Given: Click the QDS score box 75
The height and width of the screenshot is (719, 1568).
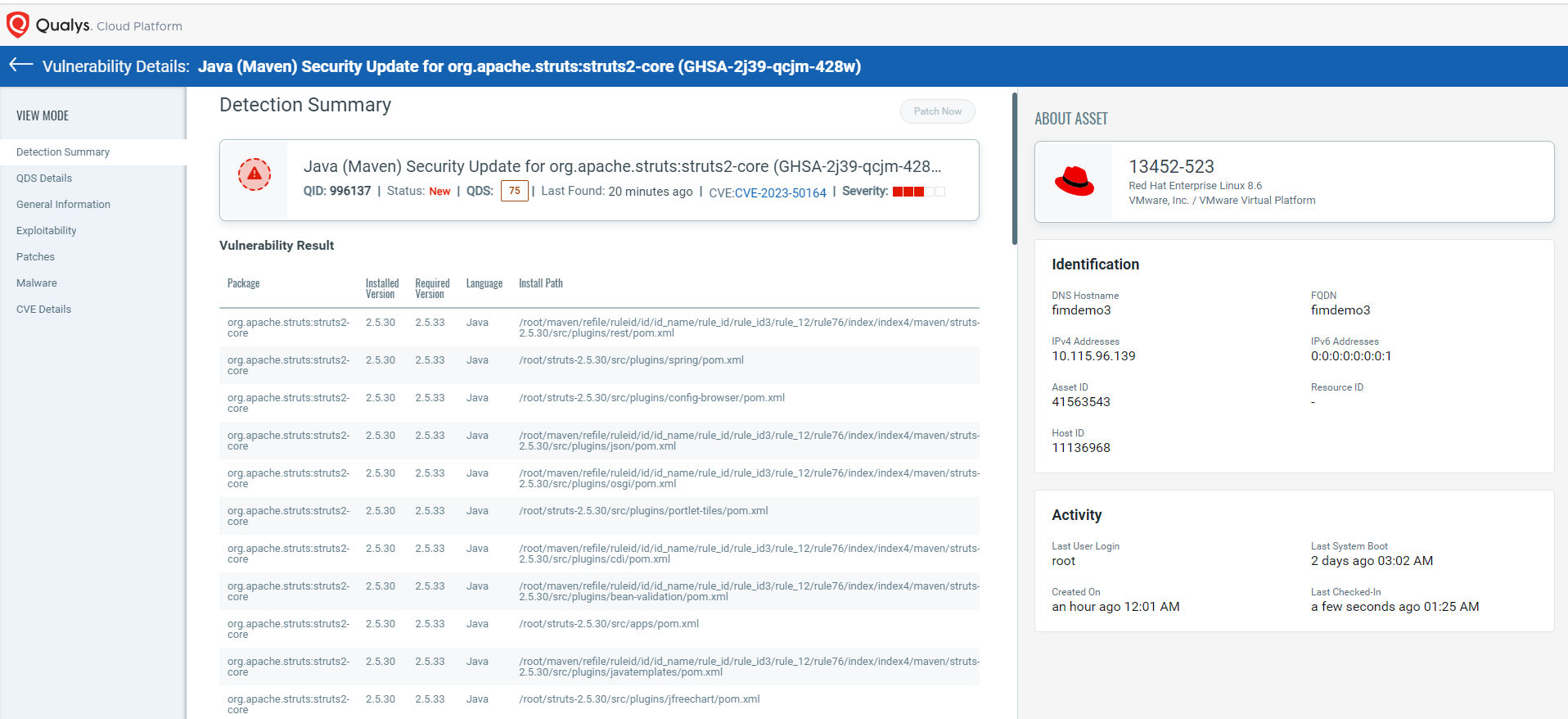Looking at the screenshot, I should point(514,191).
